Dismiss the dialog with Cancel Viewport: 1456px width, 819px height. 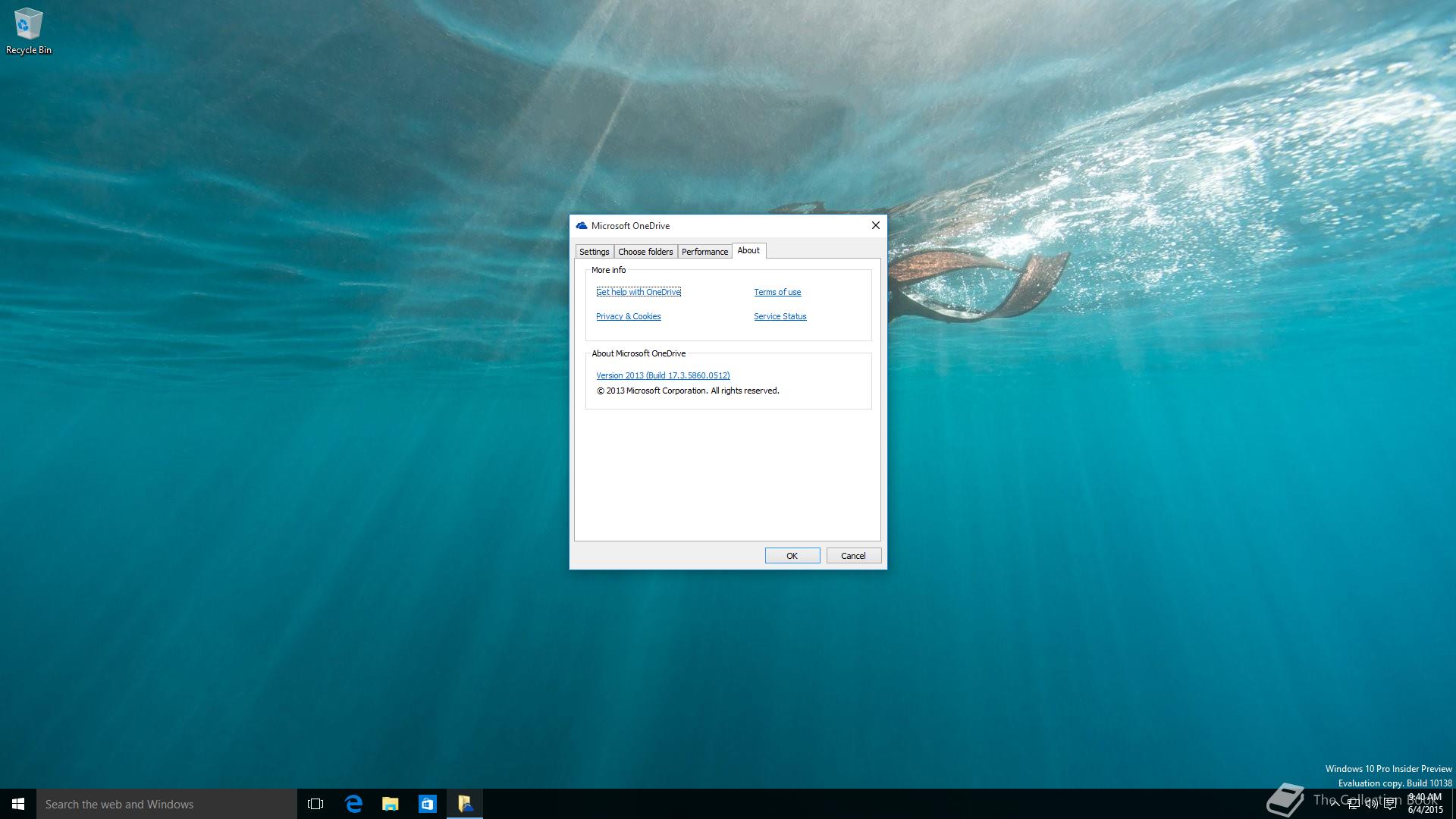coord(854,556)
